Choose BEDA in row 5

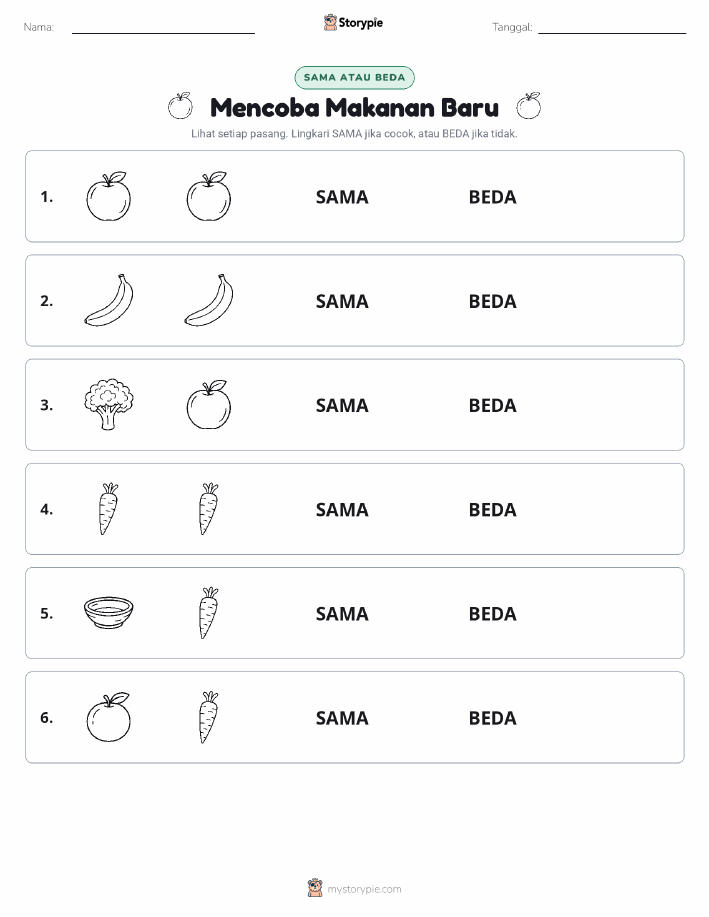(x=493, y=613)
